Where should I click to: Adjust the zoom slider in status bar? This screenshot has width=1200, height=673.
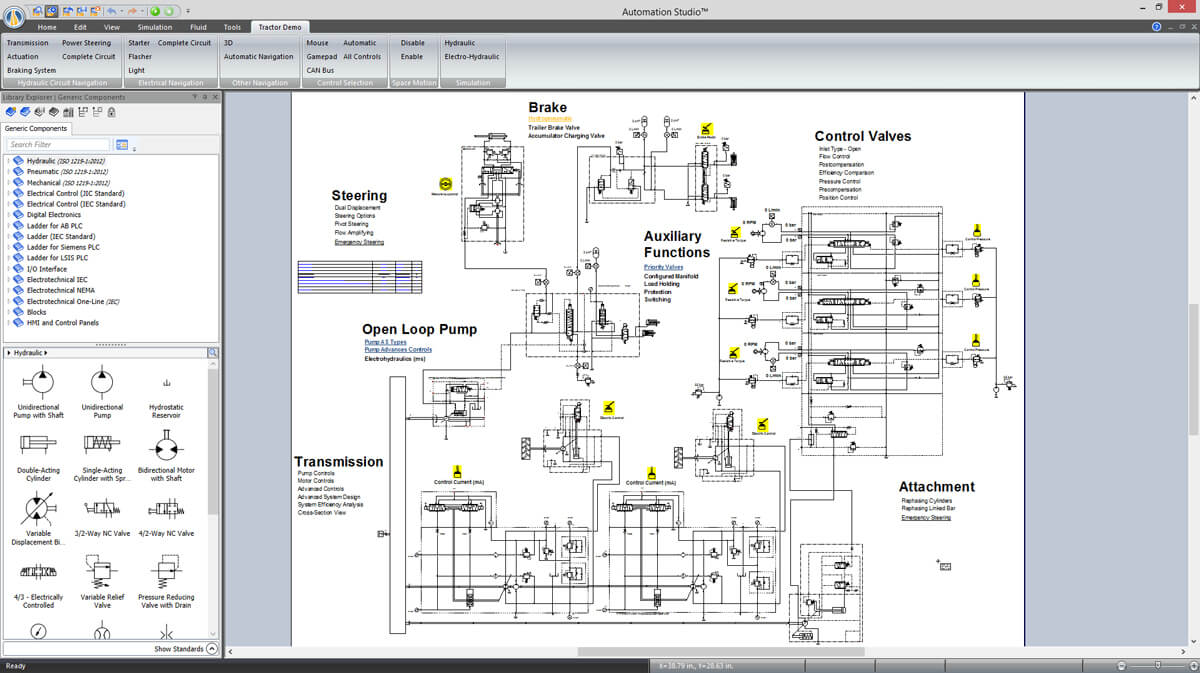1158,665
